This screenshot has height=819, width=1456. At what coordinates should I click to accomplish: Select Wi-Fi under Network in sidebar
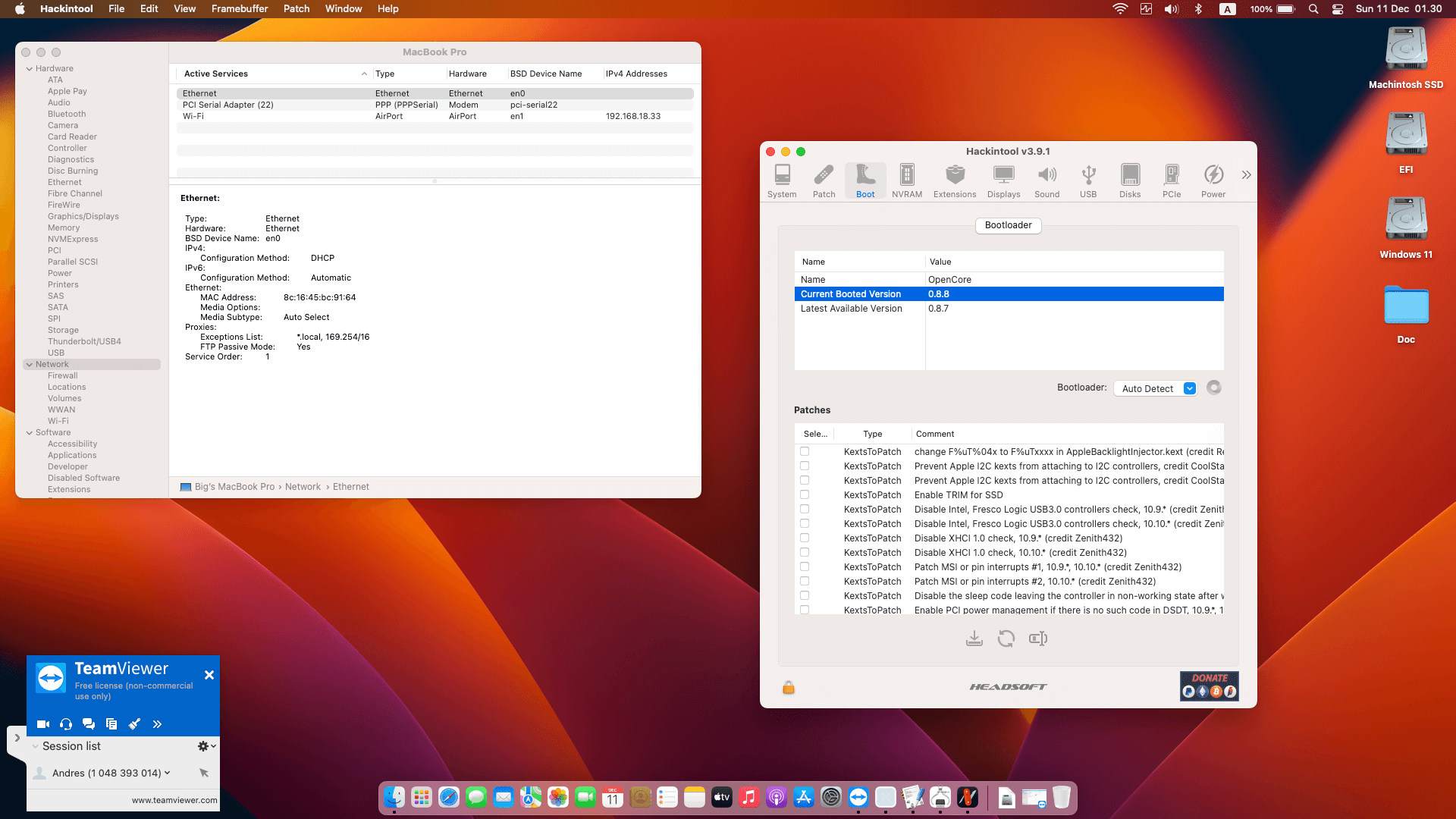pyautogui.click(x=58, y=421)
